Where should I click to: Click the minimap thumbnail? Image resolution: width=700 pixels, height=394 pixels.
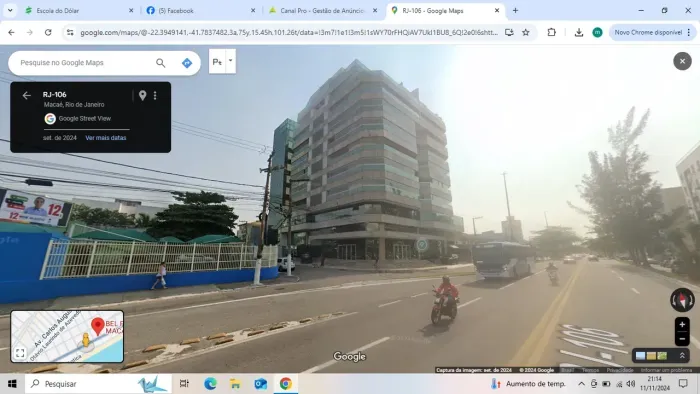[67, 336]
